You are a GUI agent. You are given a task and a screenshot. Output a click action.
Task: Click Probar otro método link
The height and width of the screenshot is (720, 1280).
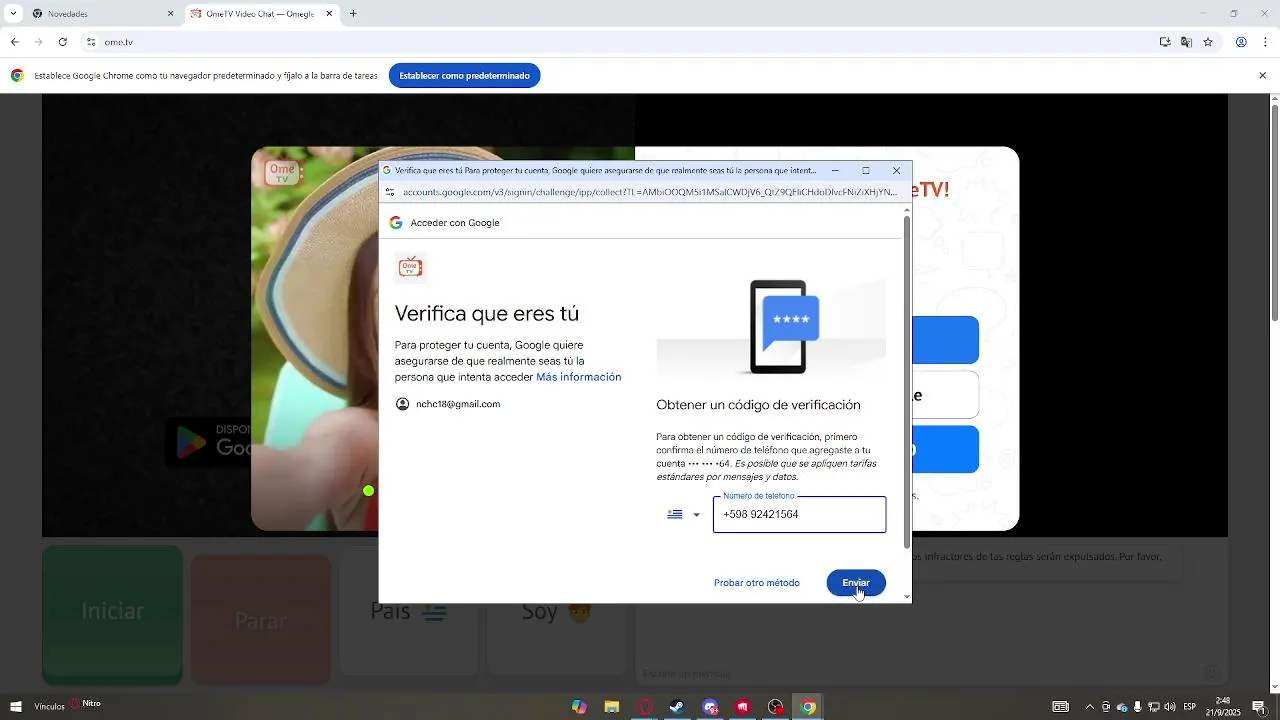(x=757, y=583)
